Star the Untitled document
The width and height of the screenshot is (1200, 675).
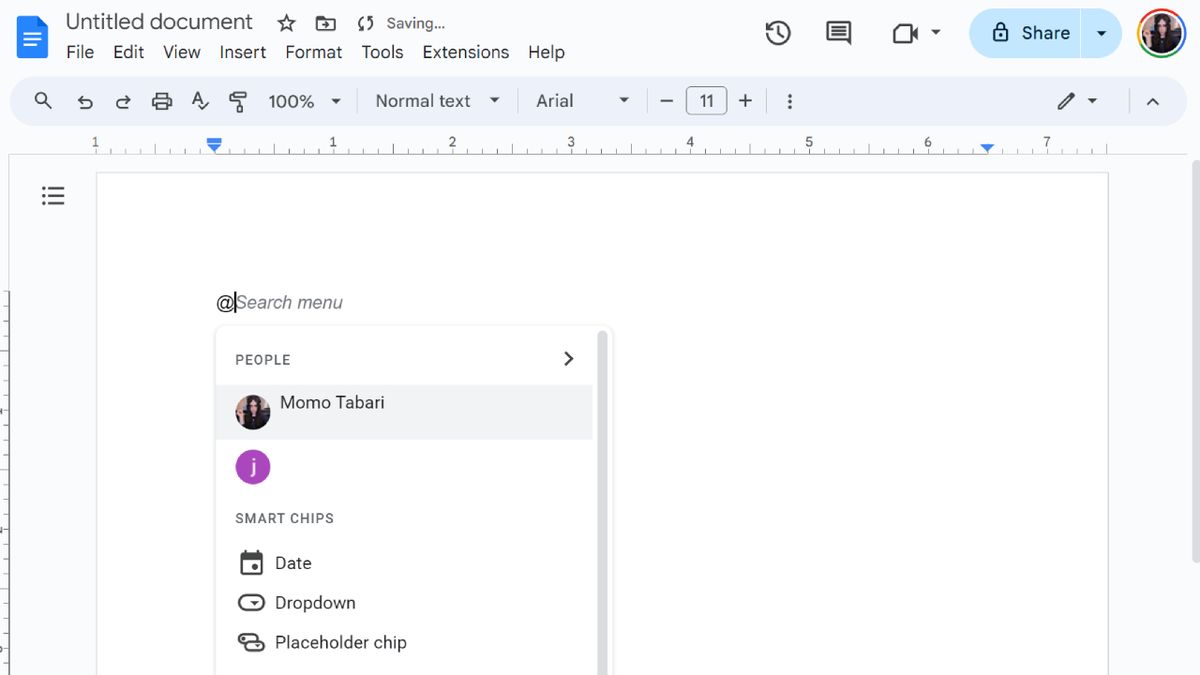tap(286, 22)
